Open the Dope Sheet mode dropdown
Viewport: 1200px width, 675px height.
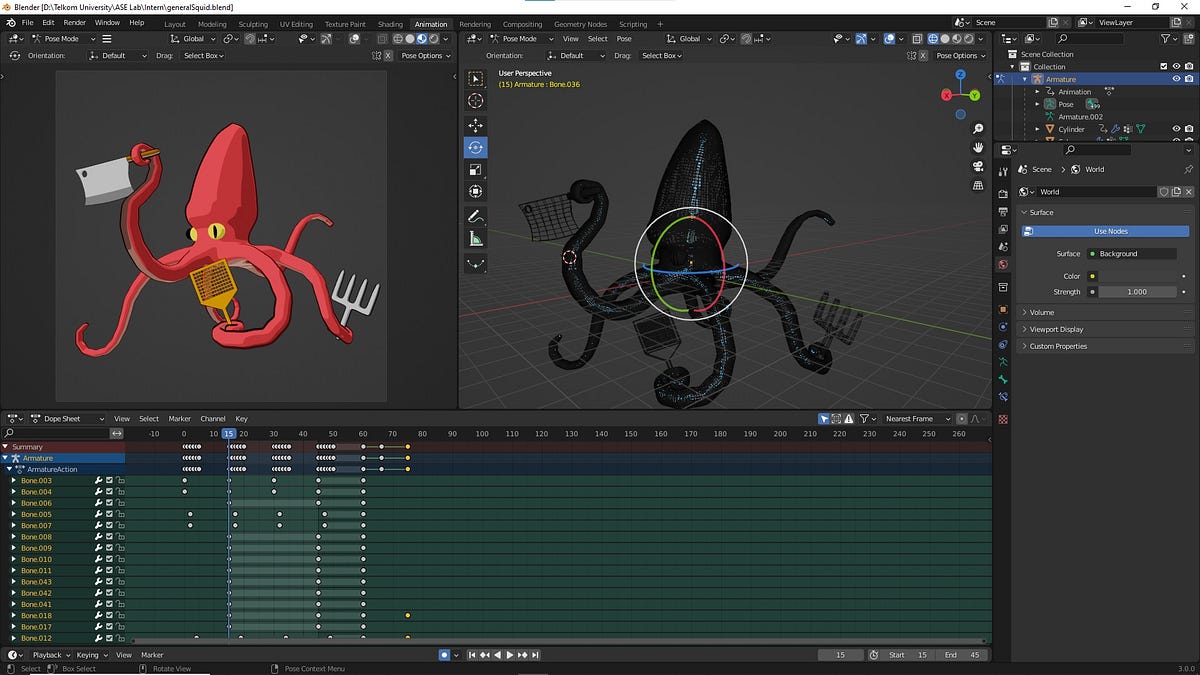(x=69, y=419)
